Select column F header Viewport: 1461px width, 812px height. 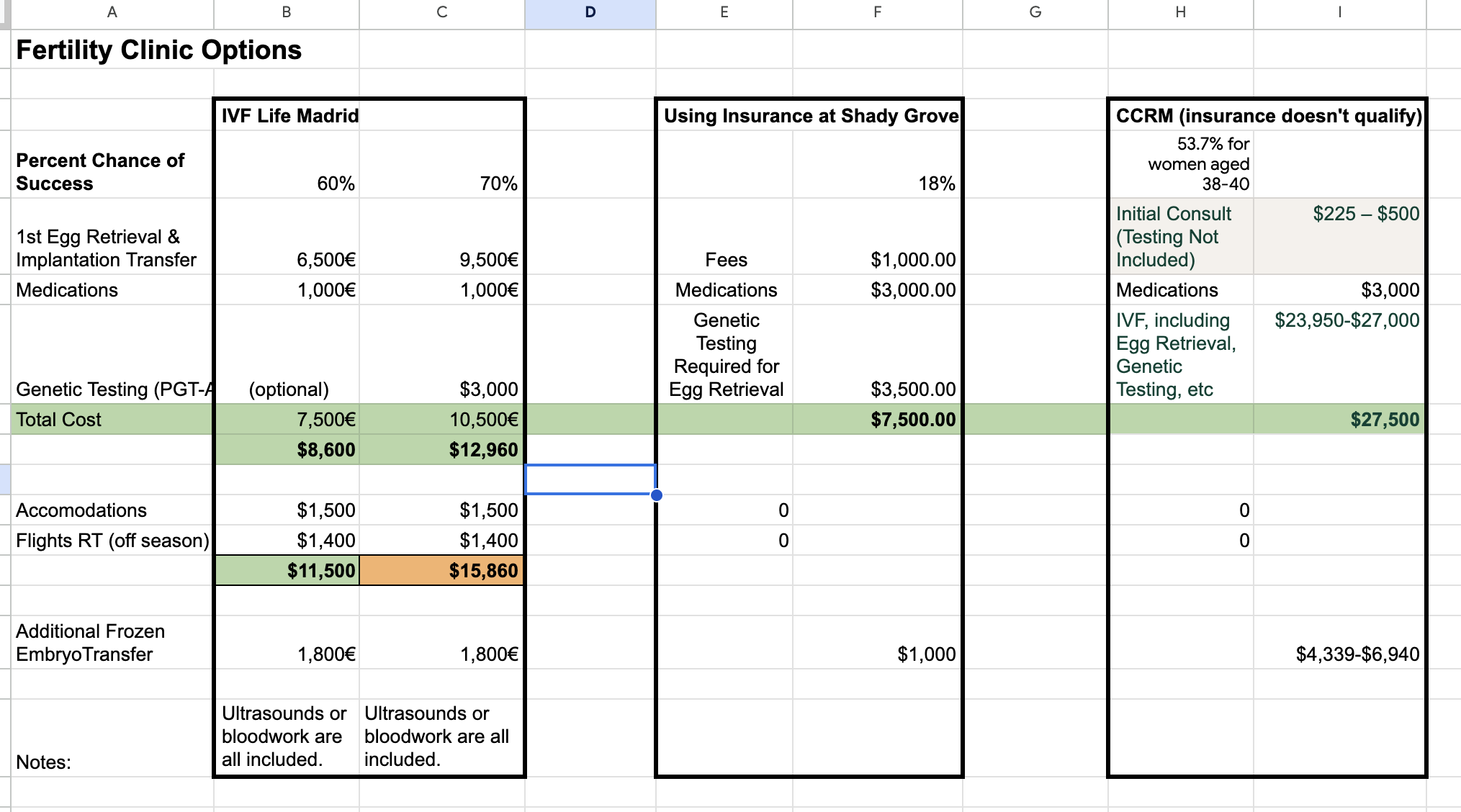(876, 12)
